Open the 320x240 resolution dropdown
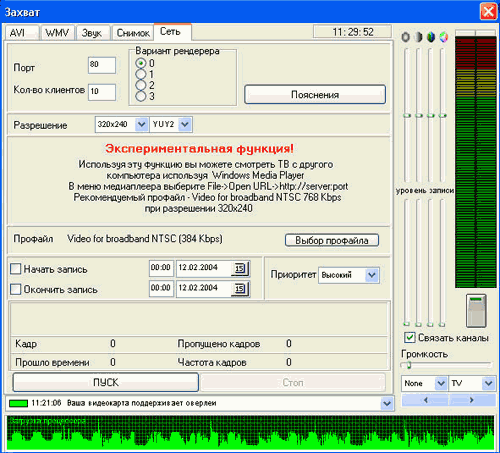 pyautogui.click(x=142, y=124)
